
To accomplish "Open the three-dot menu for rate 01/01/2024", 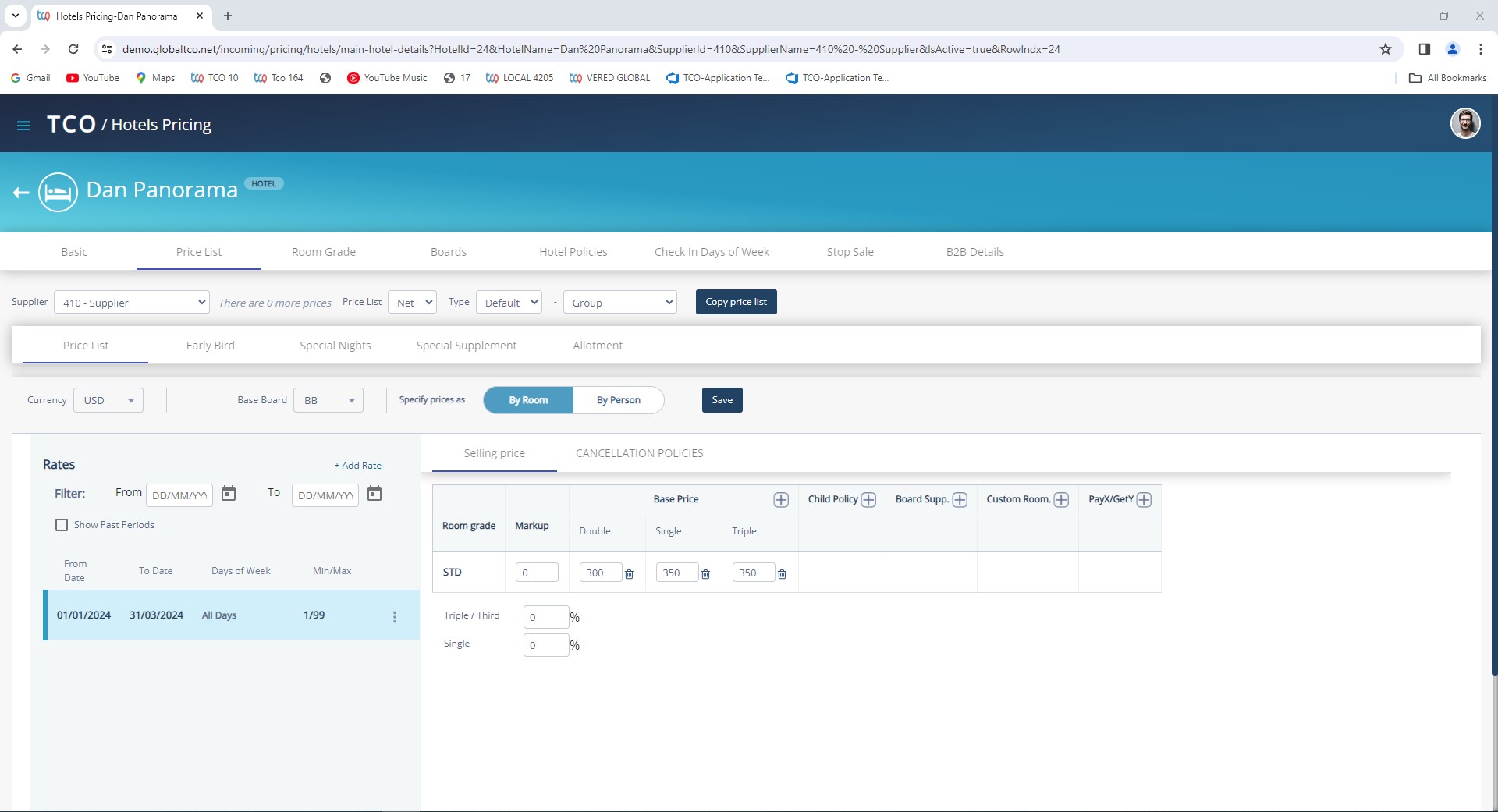I will 395,616.
